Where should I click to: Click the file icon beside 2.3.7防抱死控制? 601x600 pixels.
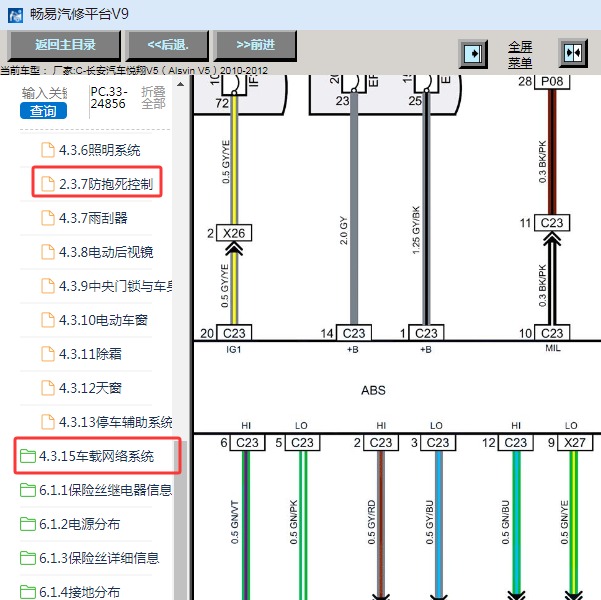(x=48, y=184)
